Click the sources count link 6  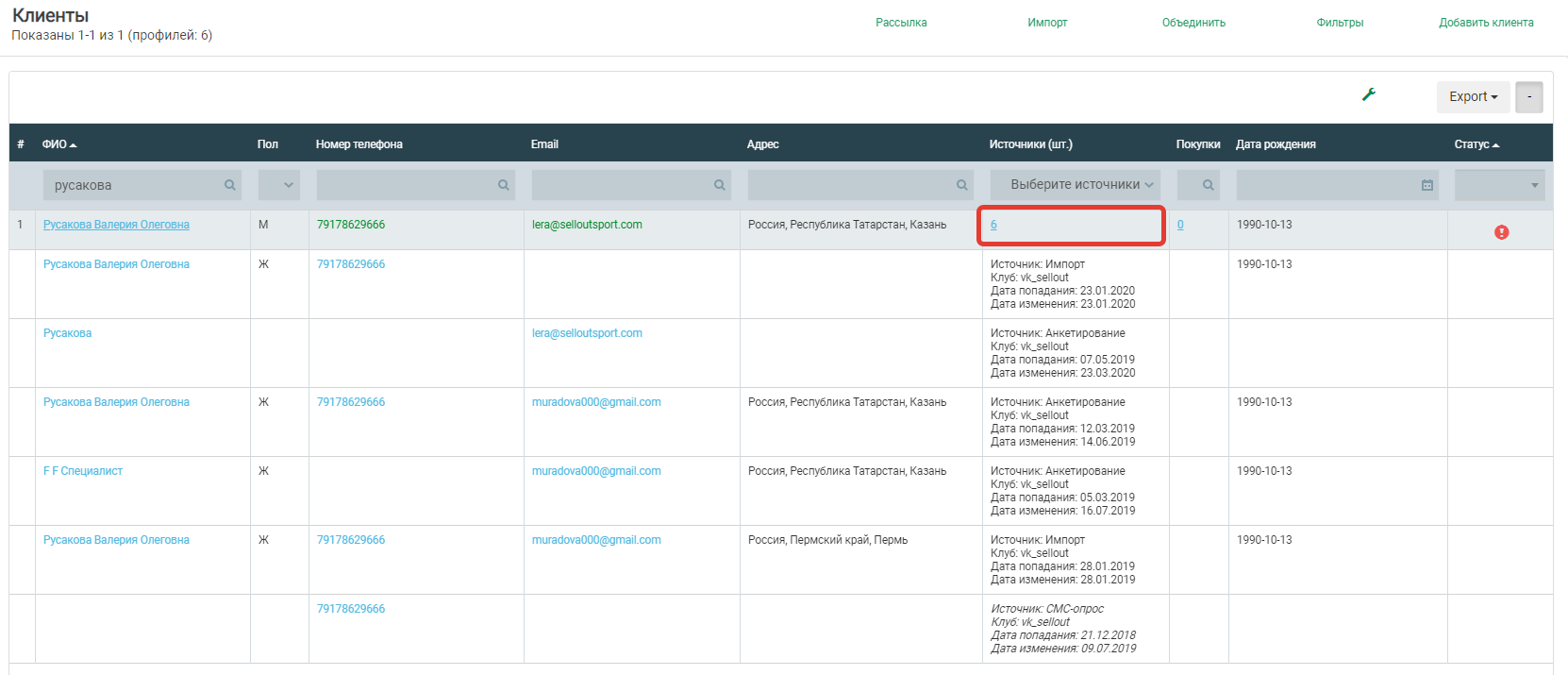pyautogui.click(x=993, y=225)
